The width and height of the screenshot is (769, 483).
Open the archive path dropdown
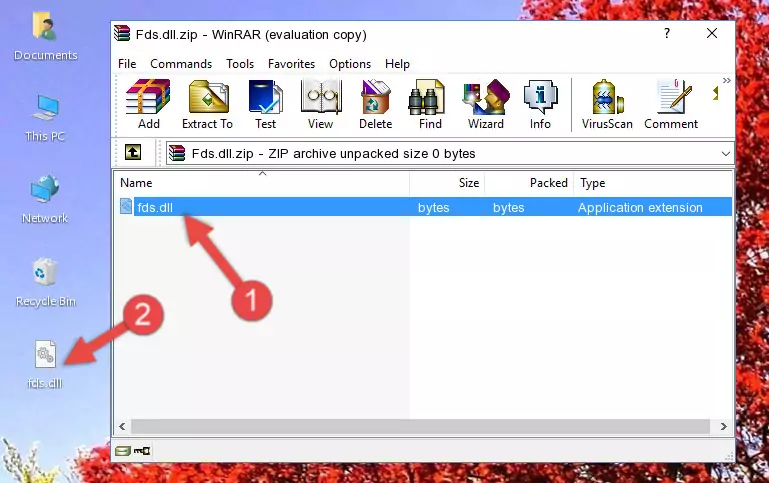click(726, 153)
